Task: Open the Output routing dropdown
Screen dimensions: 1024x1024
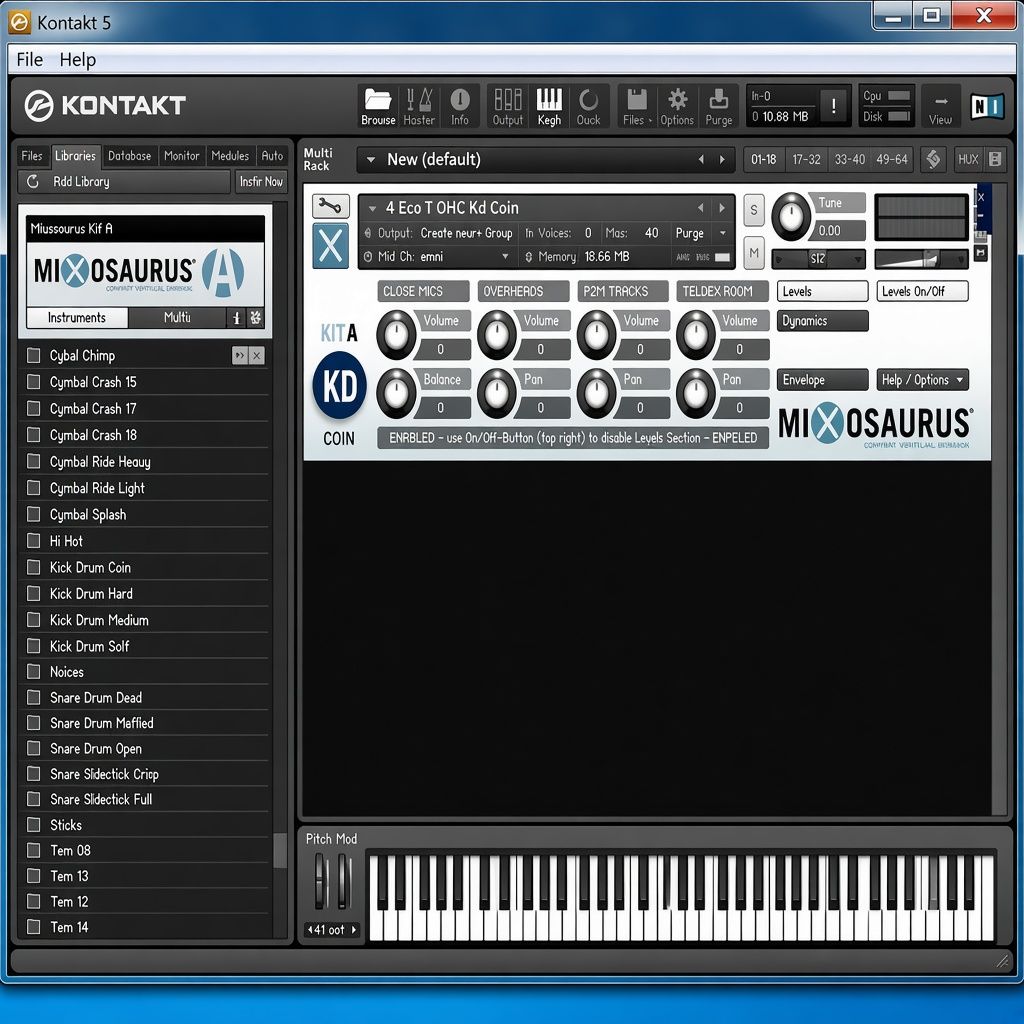Action: tap(466, 233)
